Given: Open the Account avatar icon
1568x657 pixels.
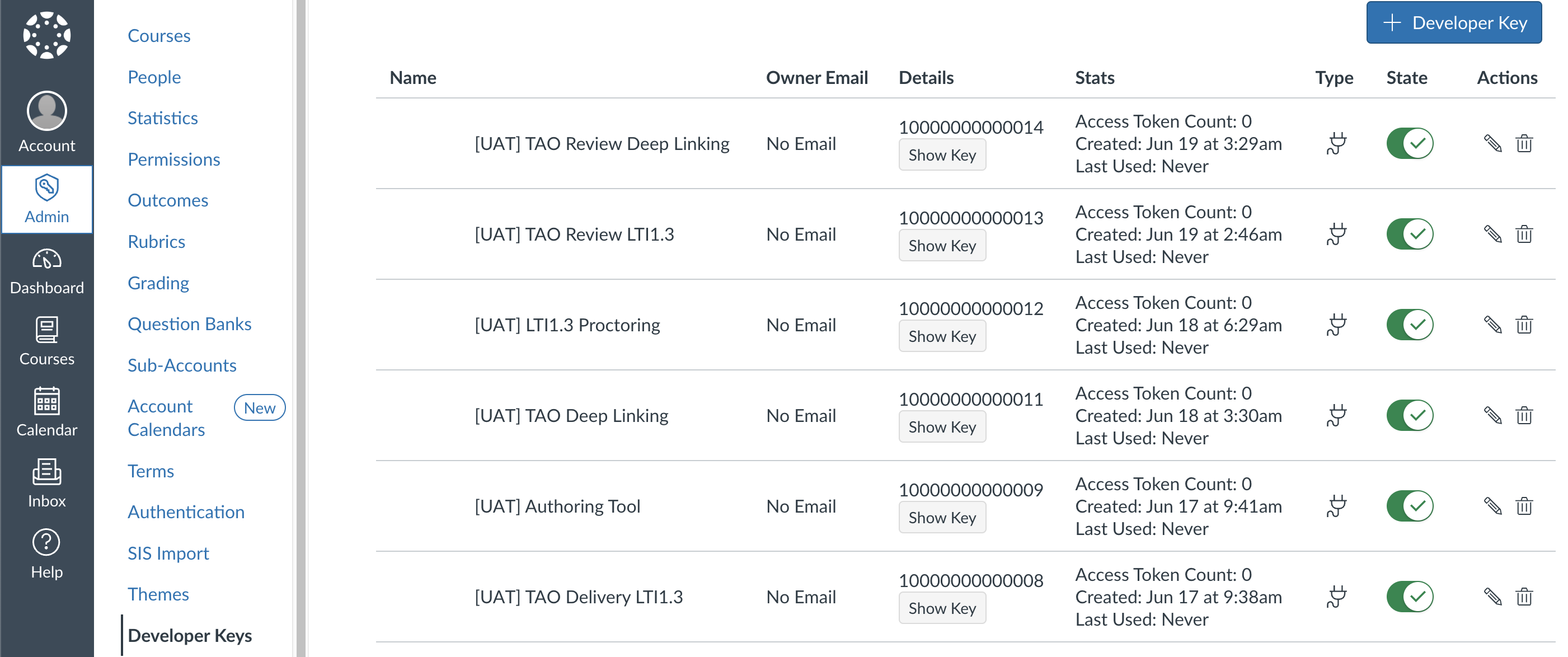Looking at the screenshot, I should 47,111.
